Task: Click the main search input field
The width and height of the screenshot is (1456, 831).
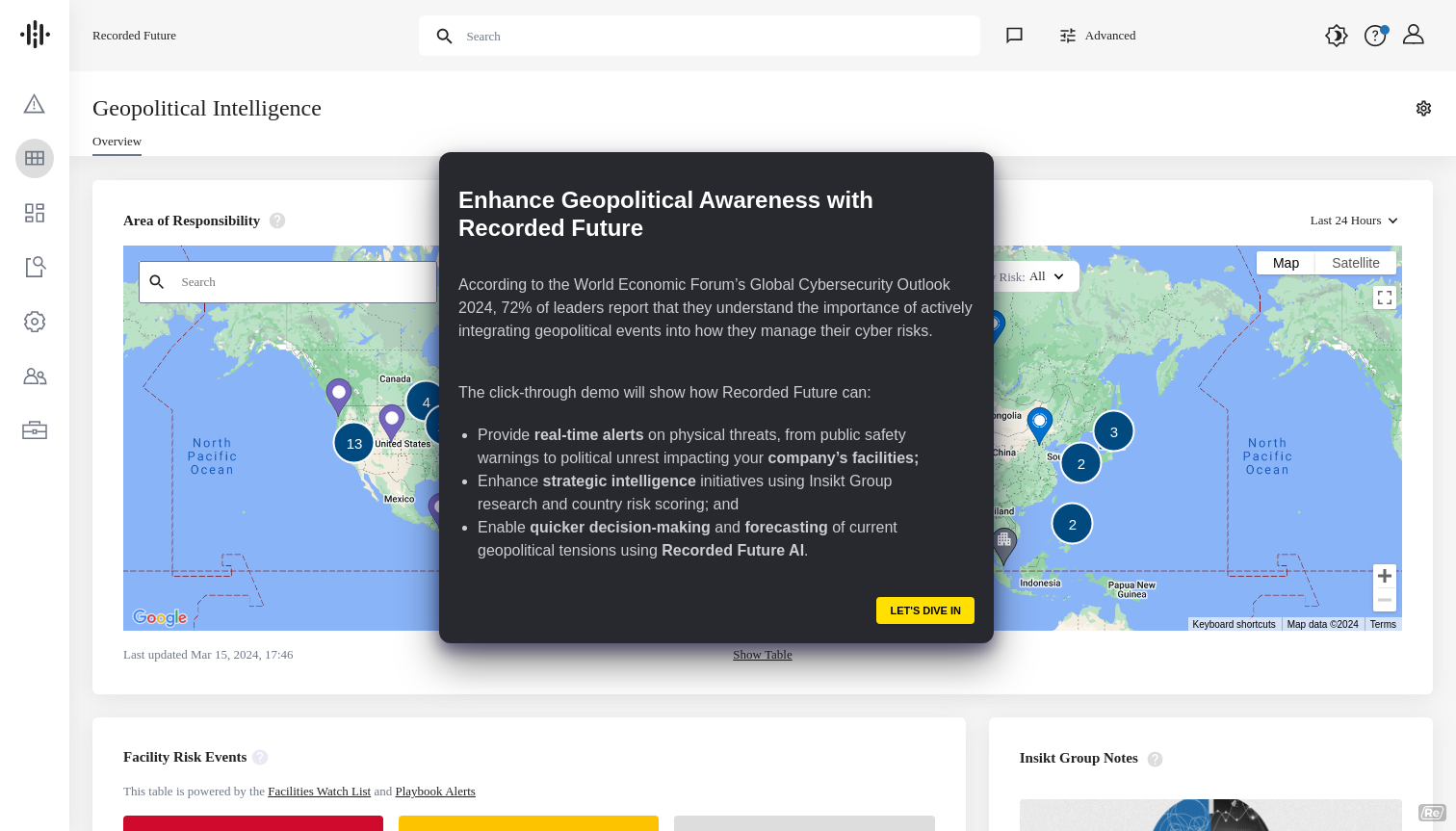Action: tap(699, 36)
